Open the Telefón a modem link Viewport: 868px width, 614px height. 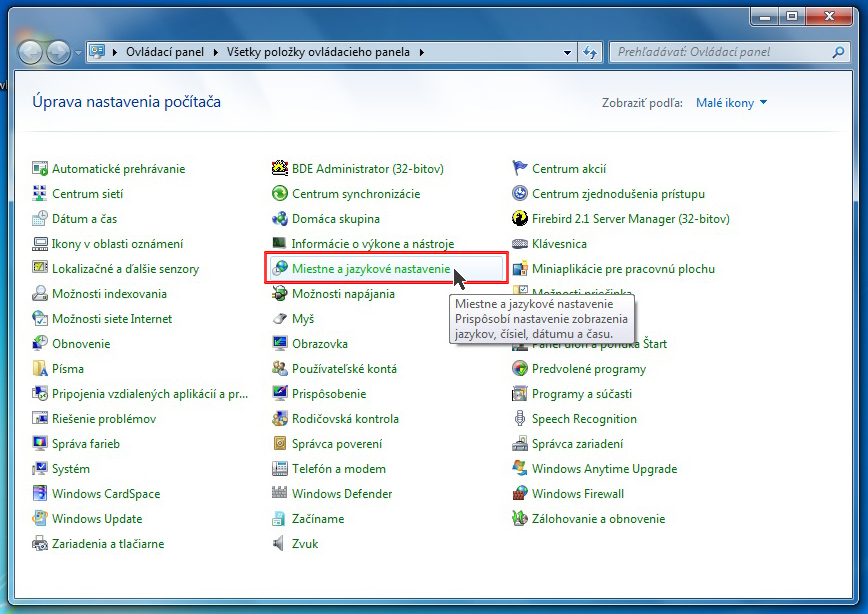pos(339,468)
